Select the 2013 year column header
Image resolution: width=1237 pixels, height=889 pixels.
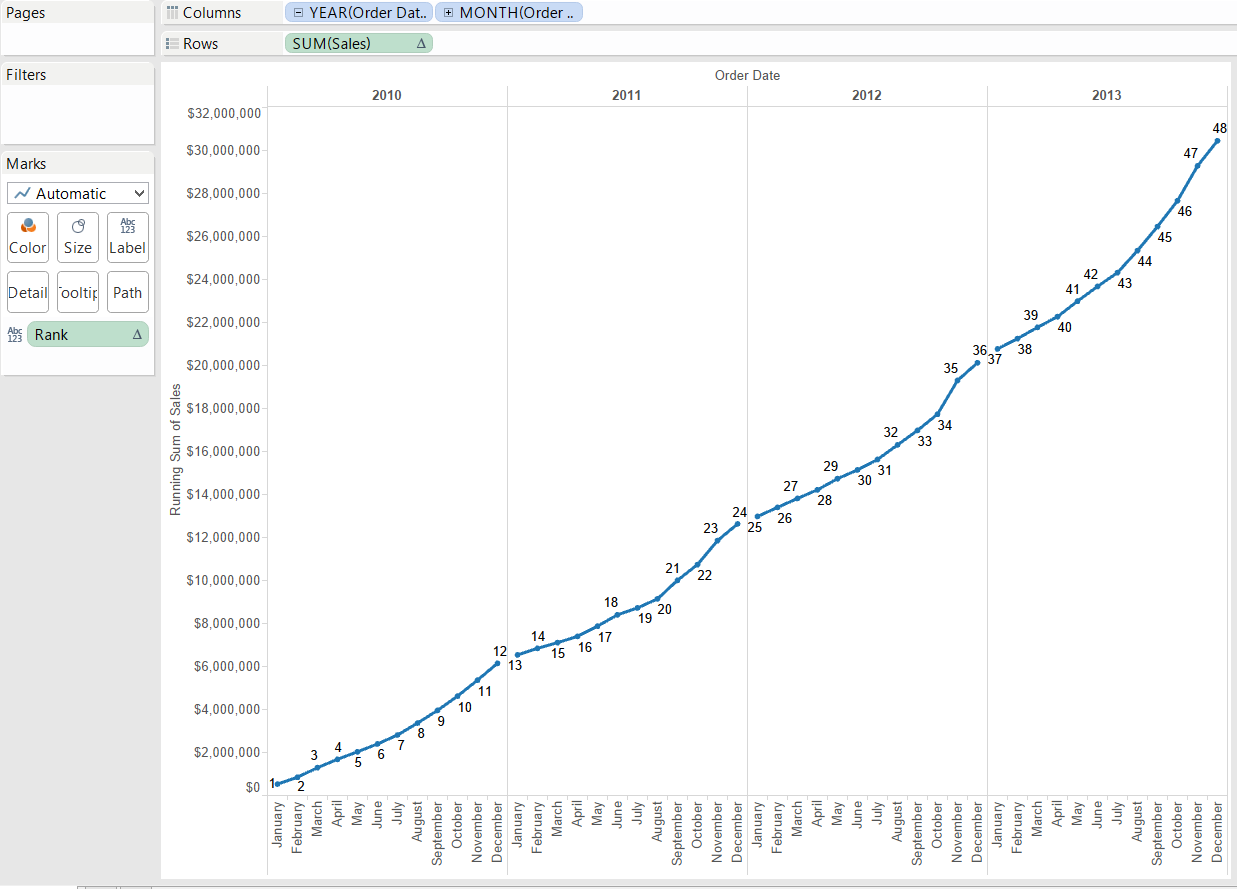click(x=1106, y=96)
